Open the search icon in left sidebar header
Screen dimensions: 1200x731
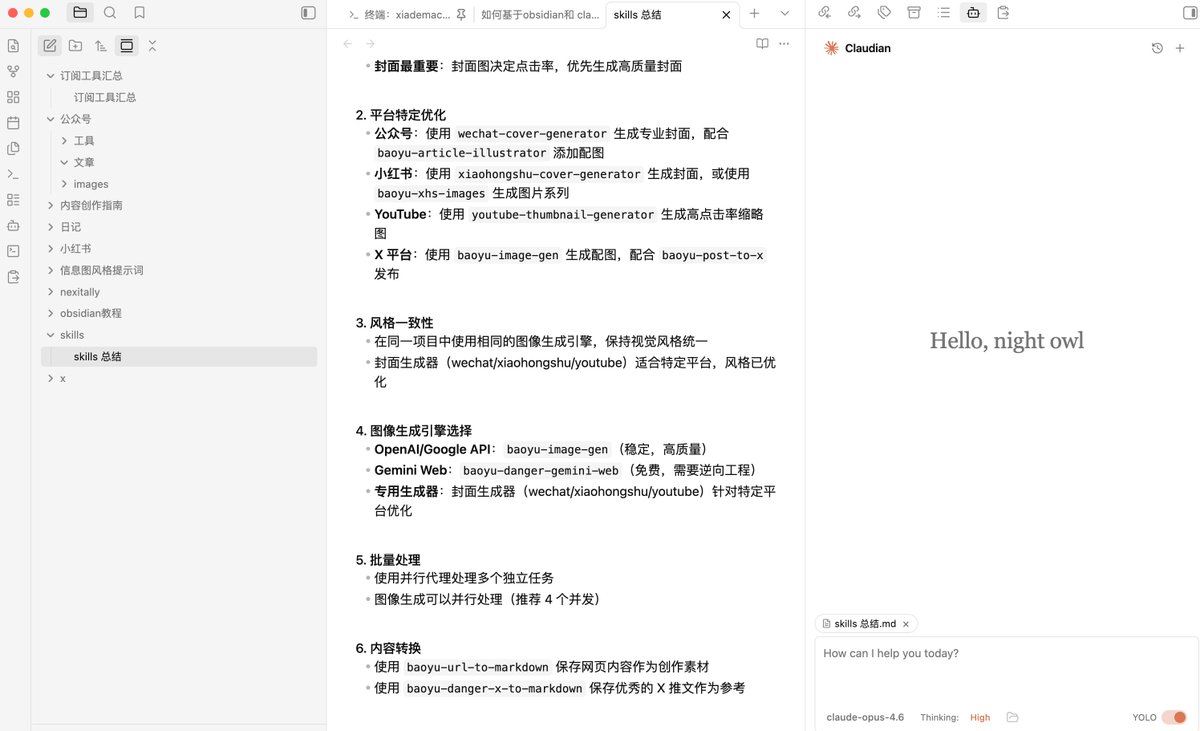coord(110,13)
